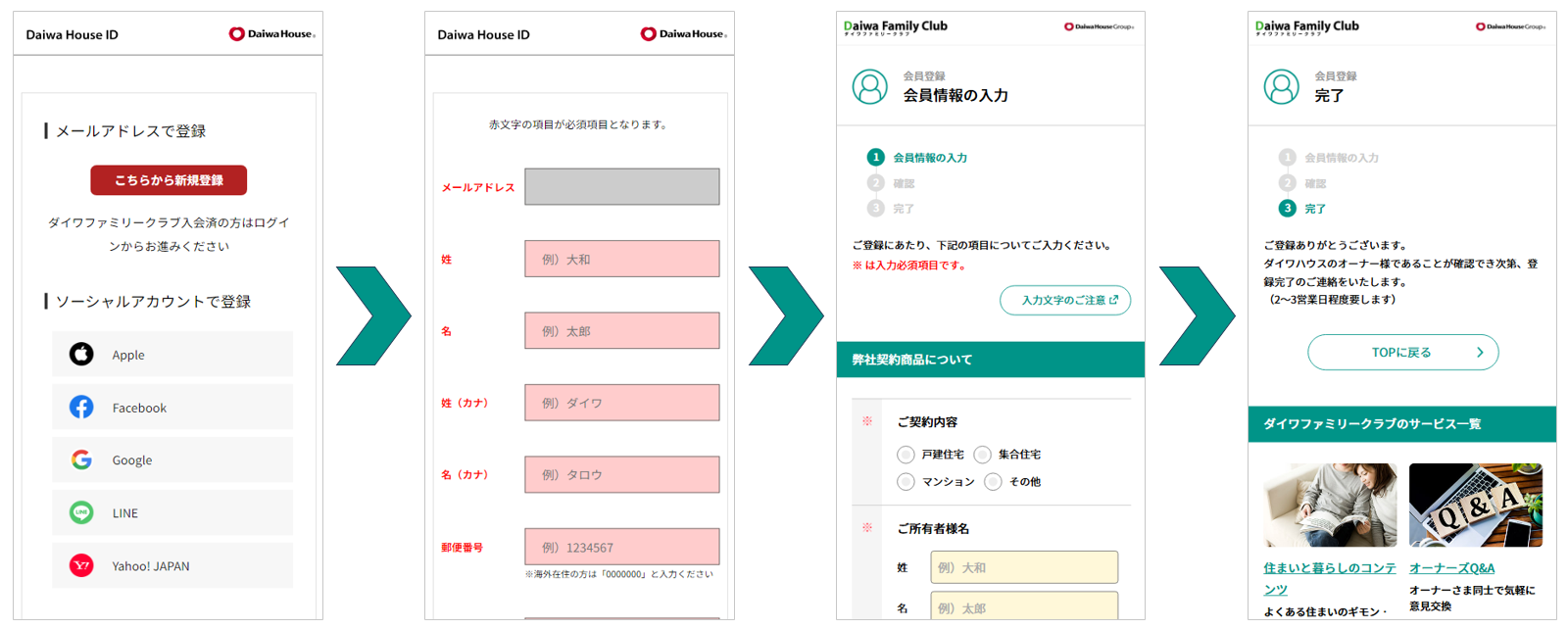The image size is (1568, 629).
Task: Click Daiwa House Group logo on 完了 screen
Action: pos(1510,26)
